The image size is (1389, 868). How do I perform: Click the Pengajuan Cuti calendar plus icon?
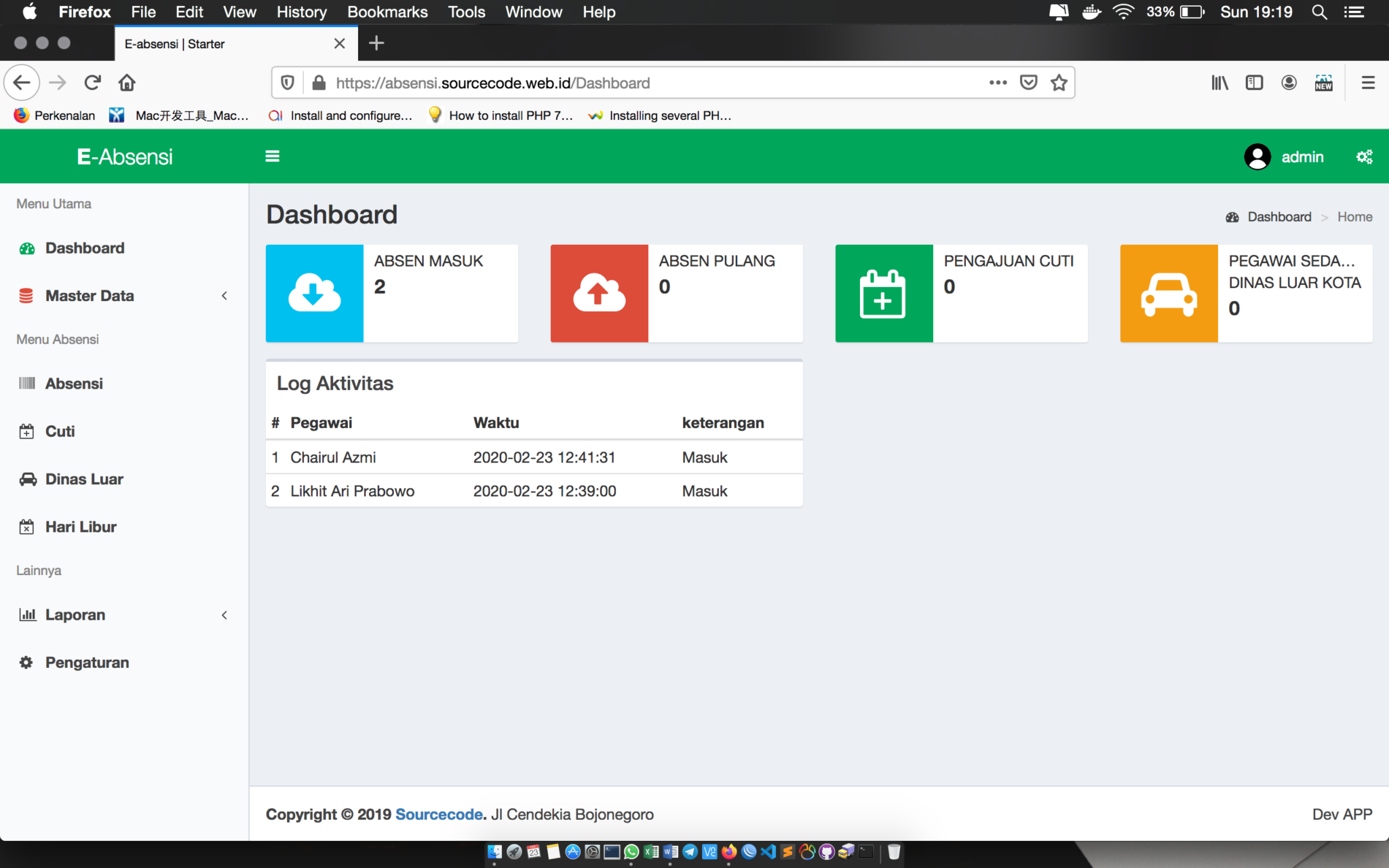coord(884,293)
